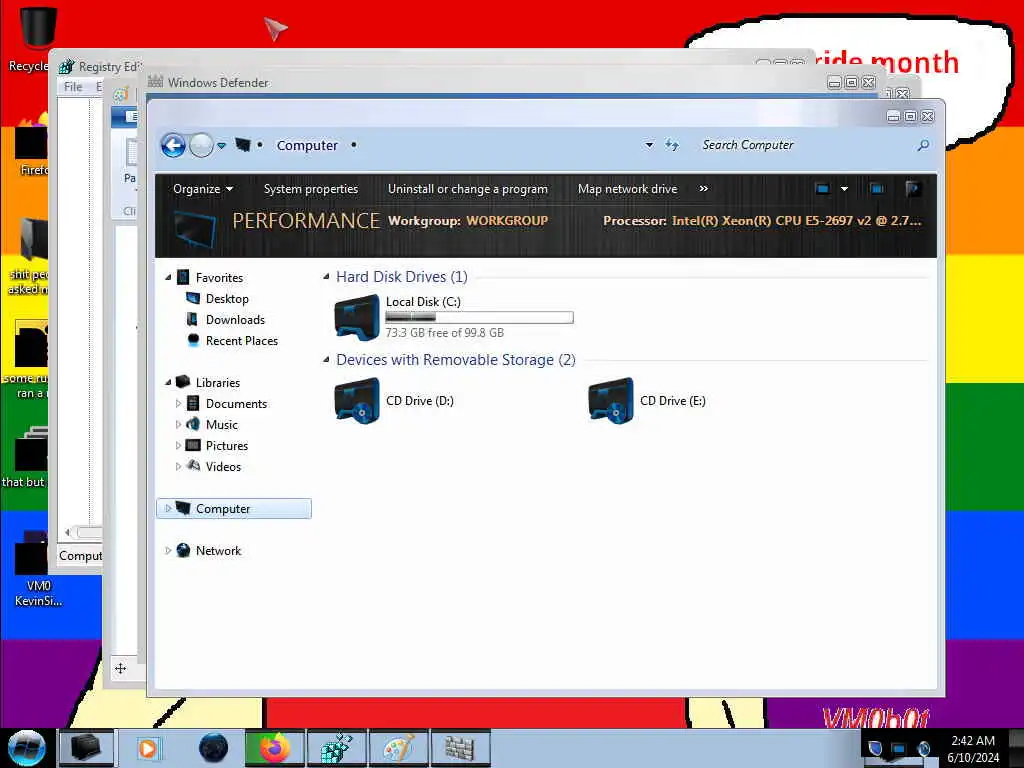Select Downloads under Favorites
1024x768 pixels.
(235, 319)
